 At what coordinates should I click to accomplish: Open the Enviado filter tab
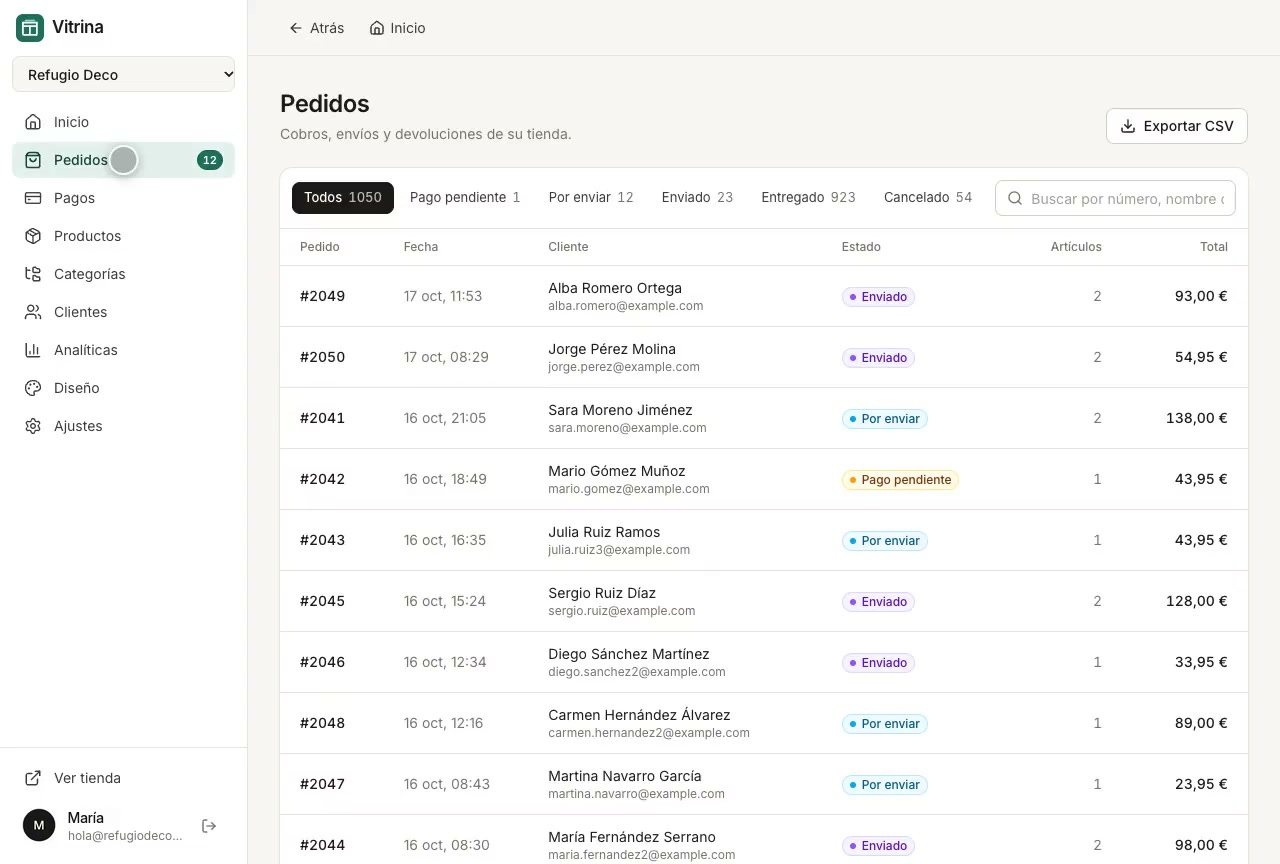click(697, 198)
